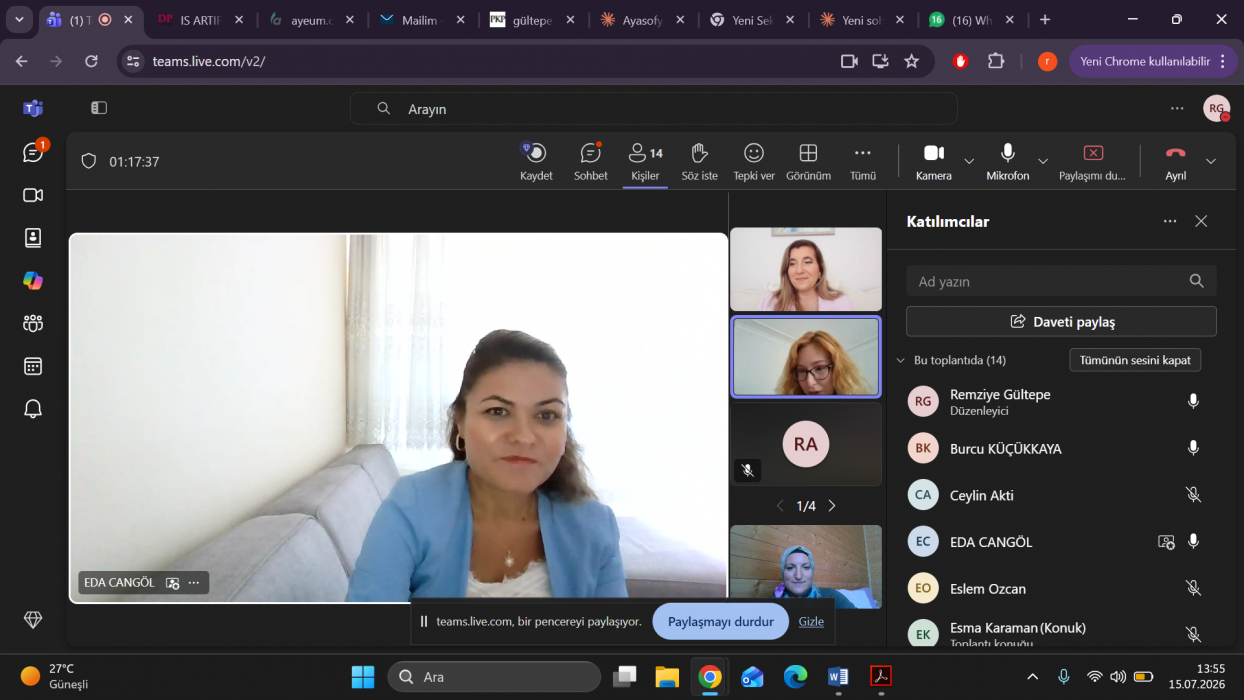Mute the Mikrofon
The image size is (1244, 700).
coord(1007,162)
